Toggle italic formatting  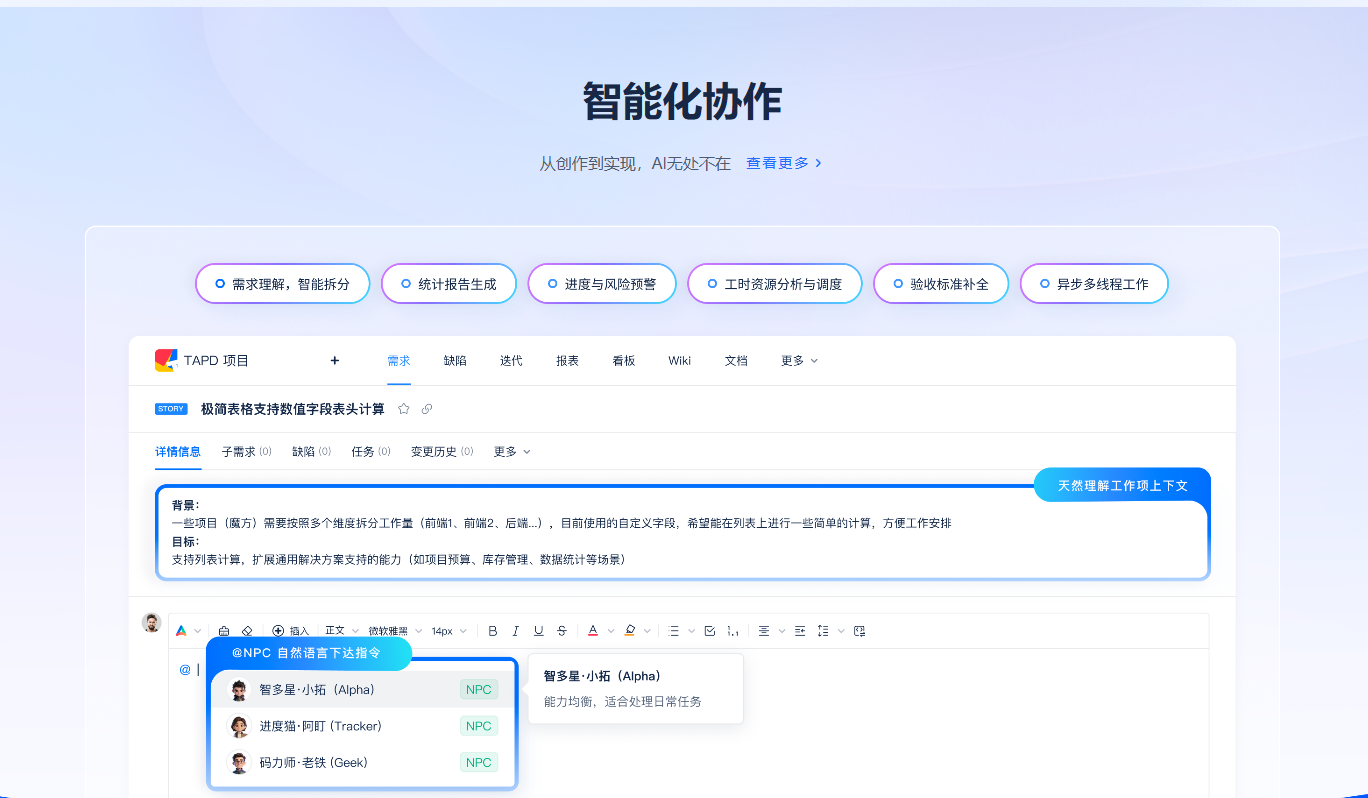516,631
